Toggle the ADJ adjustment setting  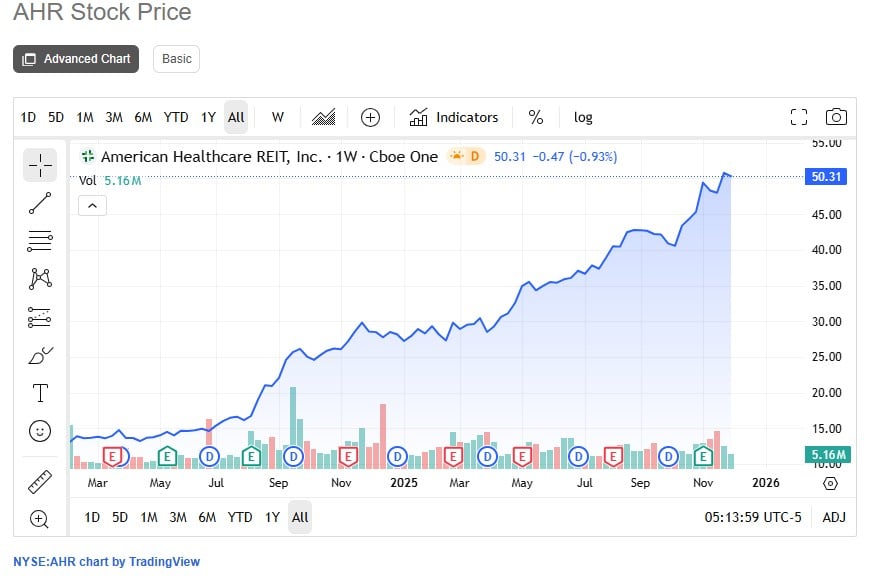(834, 517)
